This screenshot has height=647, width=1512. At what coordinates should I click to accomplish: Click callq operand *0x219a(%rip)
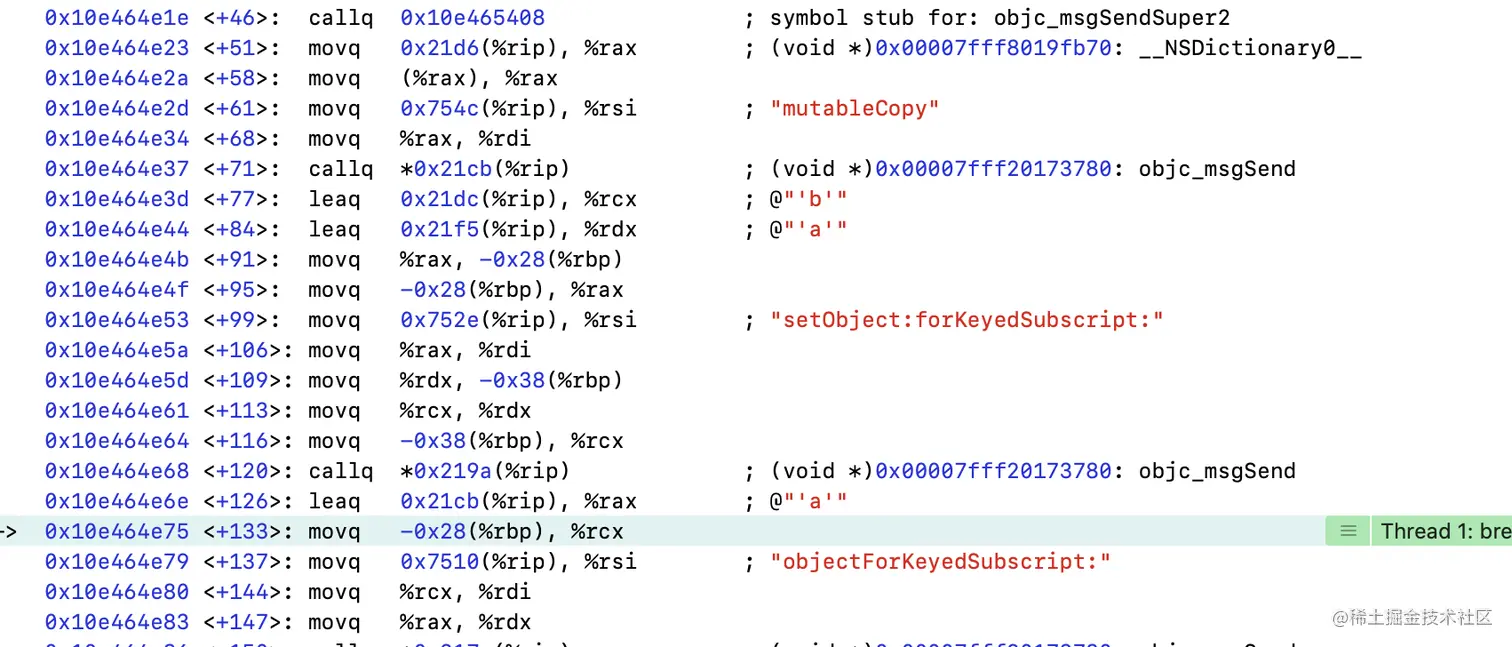click(x=485, y=471)
